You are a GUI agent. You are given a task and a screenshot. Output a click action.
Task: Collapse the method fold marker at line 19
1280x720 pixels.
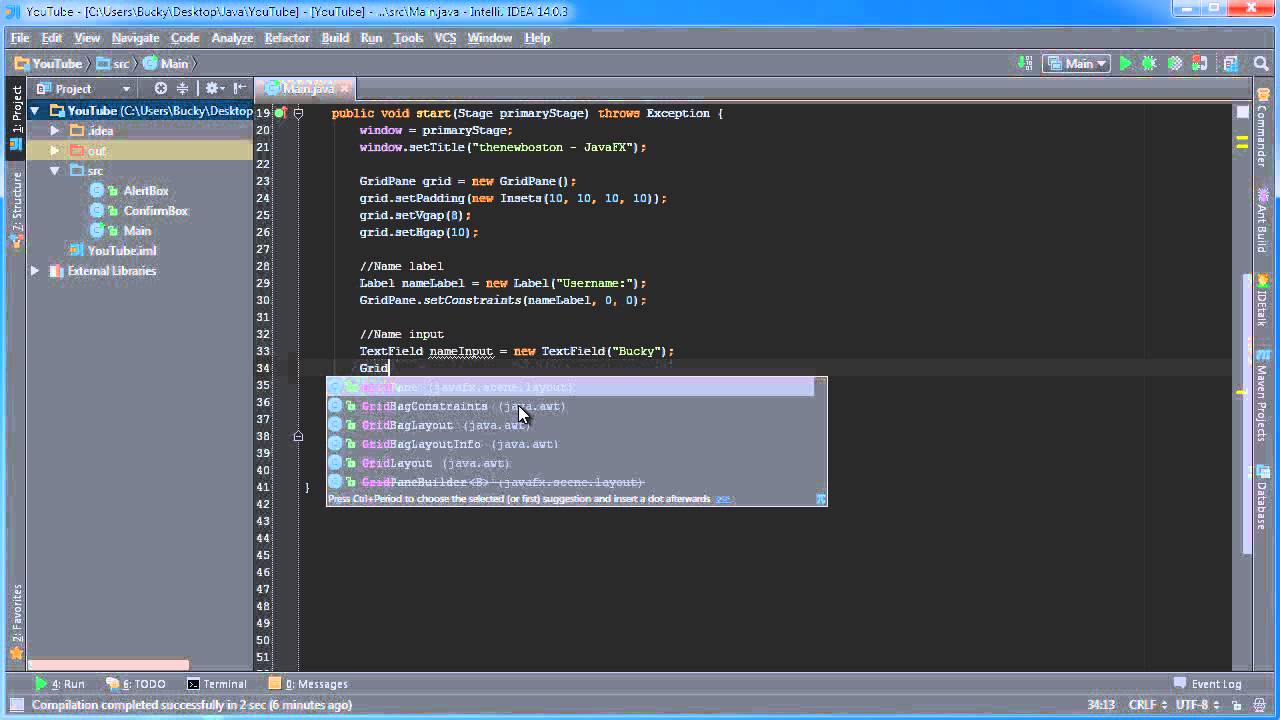pos(298,113)
